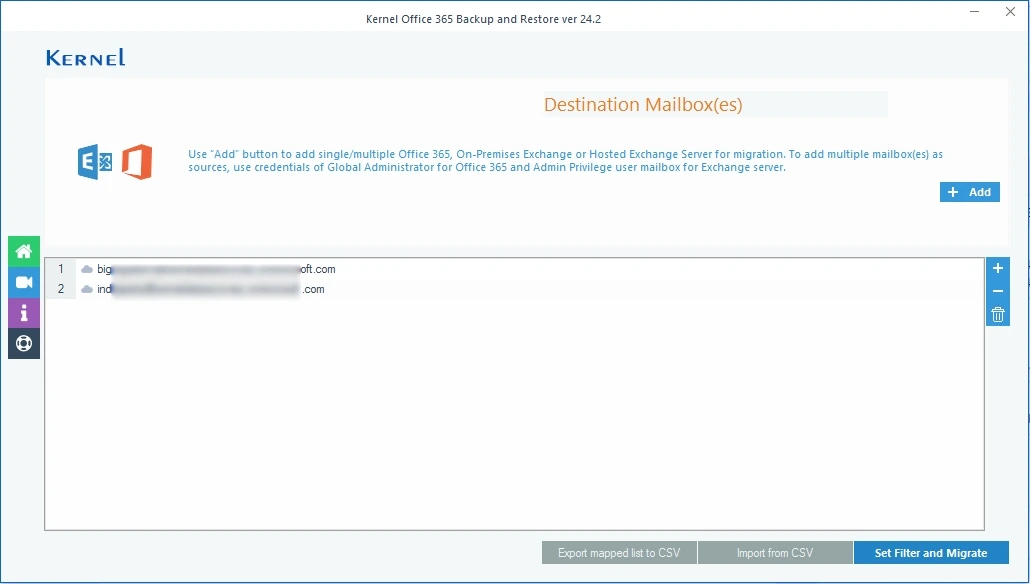Click the purple info sidebar icon
This screenshot has height=584, width=1030.
coord(24,313)
